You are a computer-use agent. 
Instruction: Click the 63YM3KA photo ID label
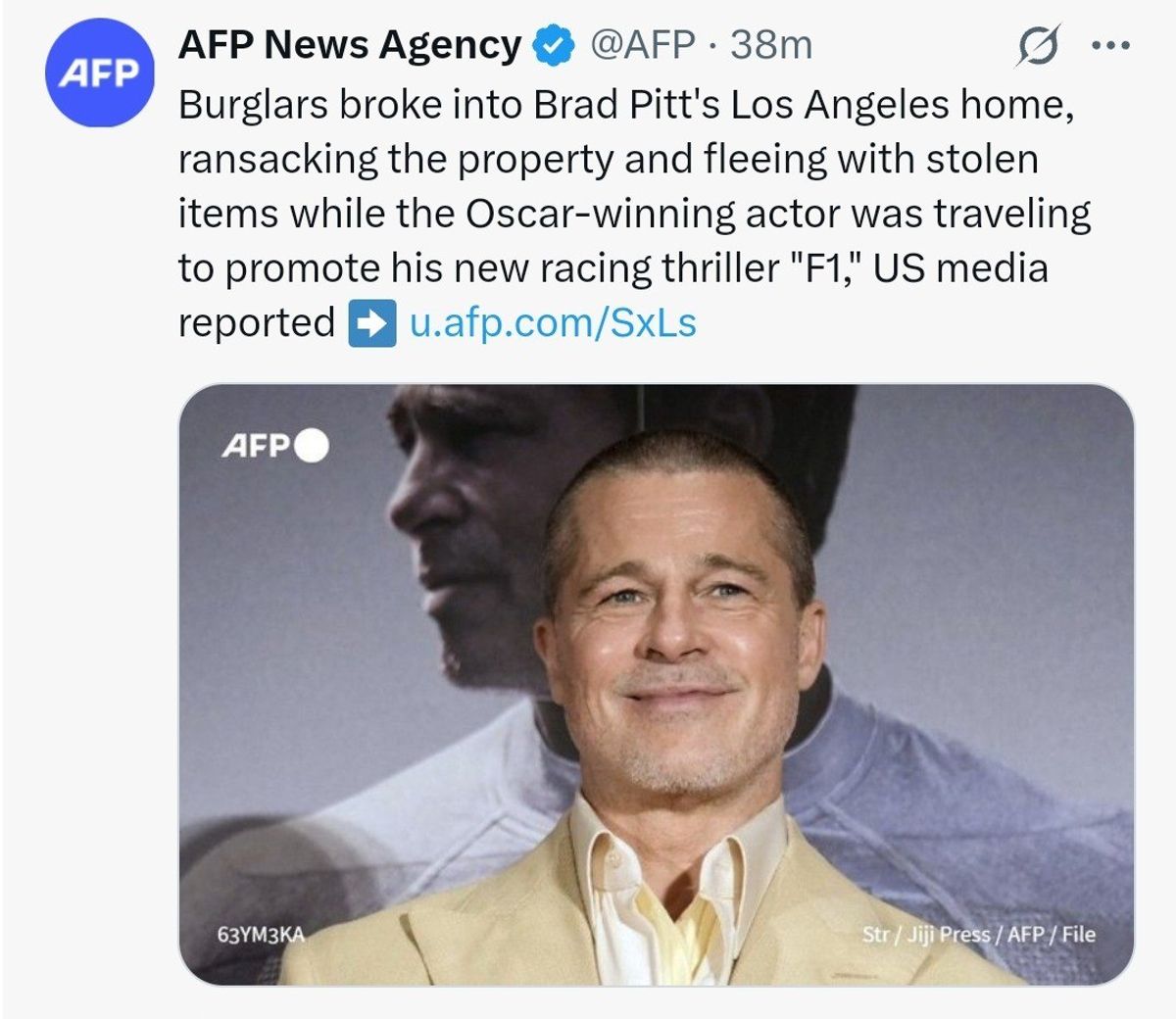[x=261, y=935]
